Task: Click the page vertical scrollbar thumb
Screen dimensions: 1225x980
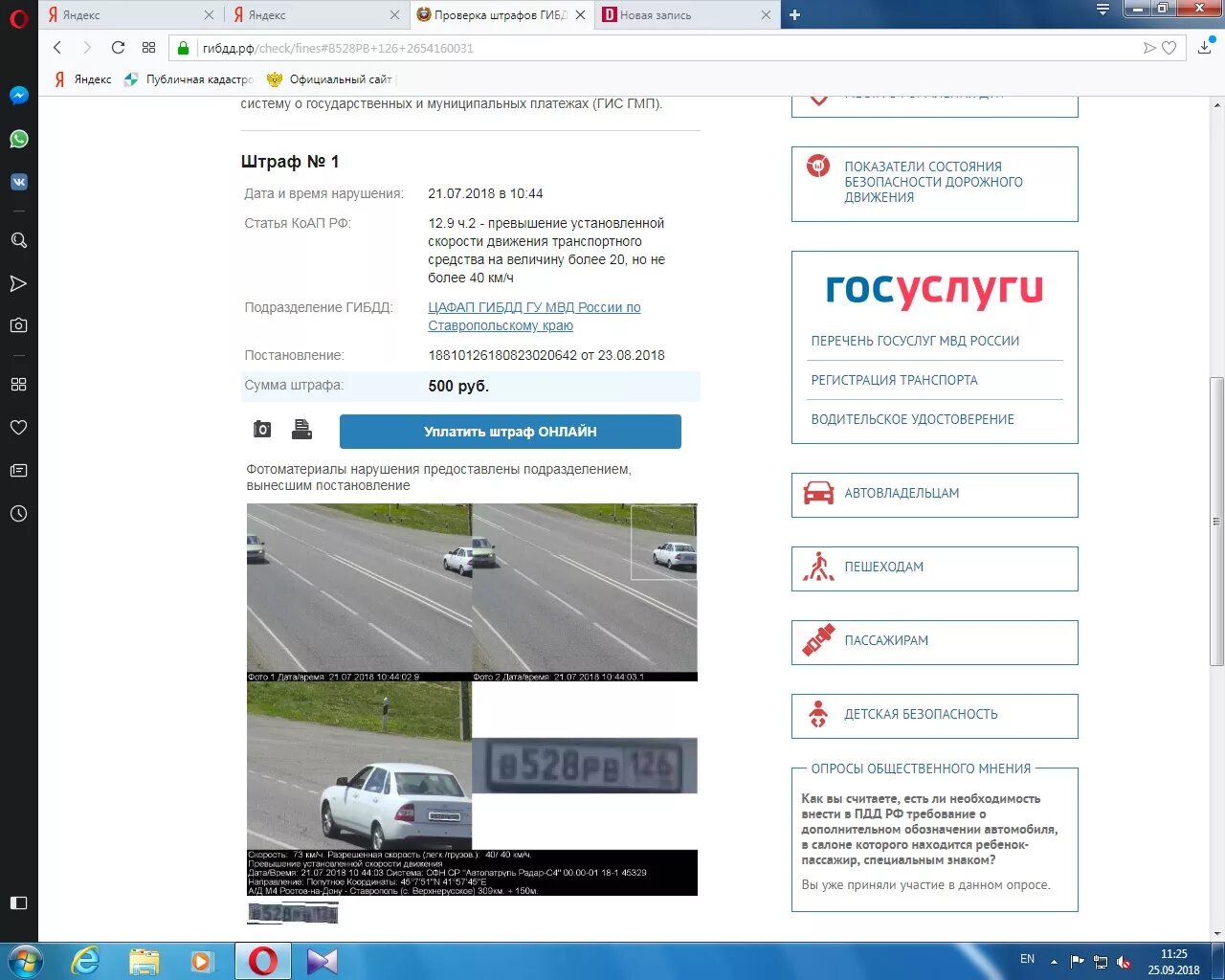Action: (x=1216, y=522)
